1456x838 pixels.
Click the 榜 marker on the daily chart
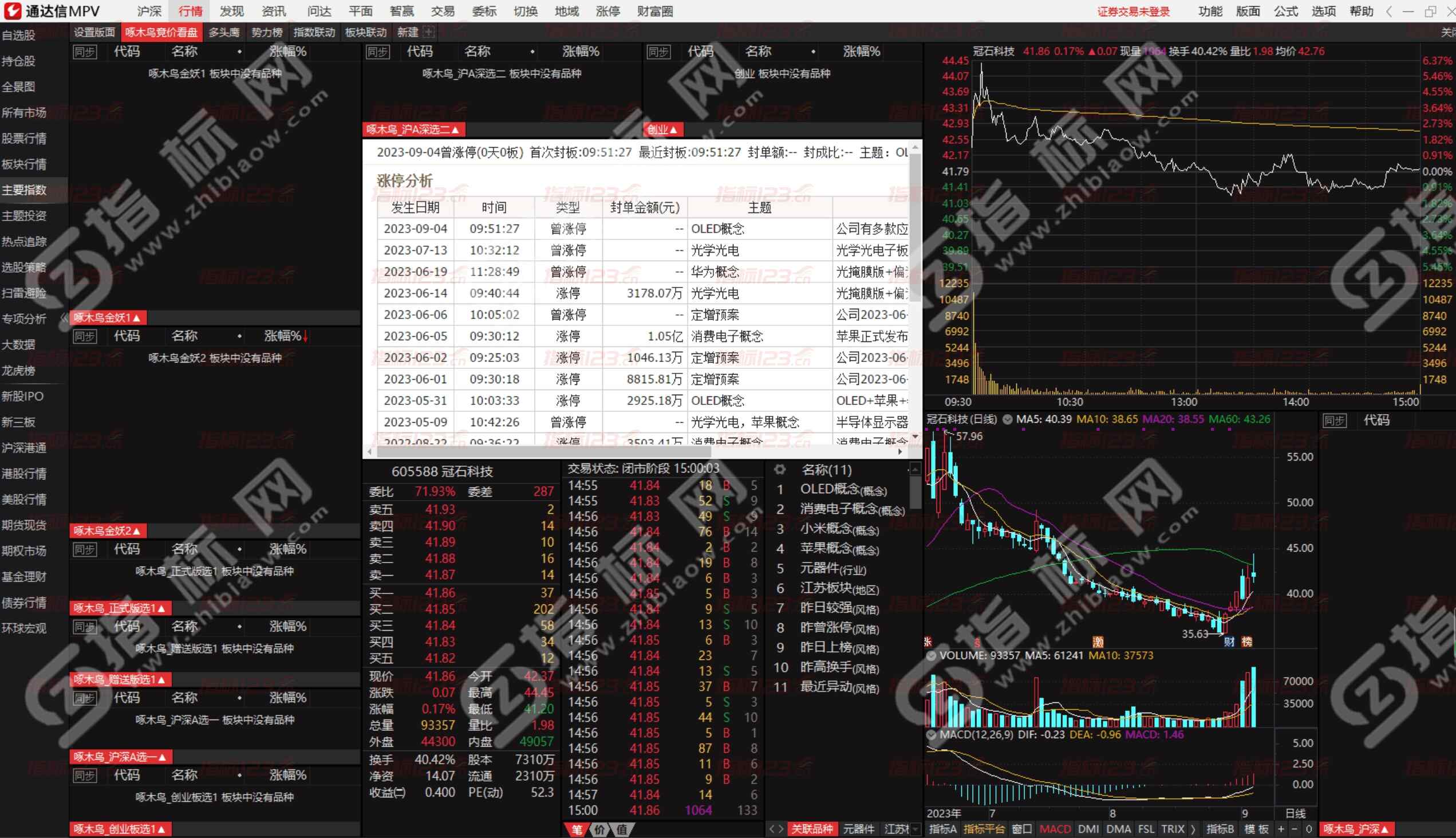(1246, 642)
